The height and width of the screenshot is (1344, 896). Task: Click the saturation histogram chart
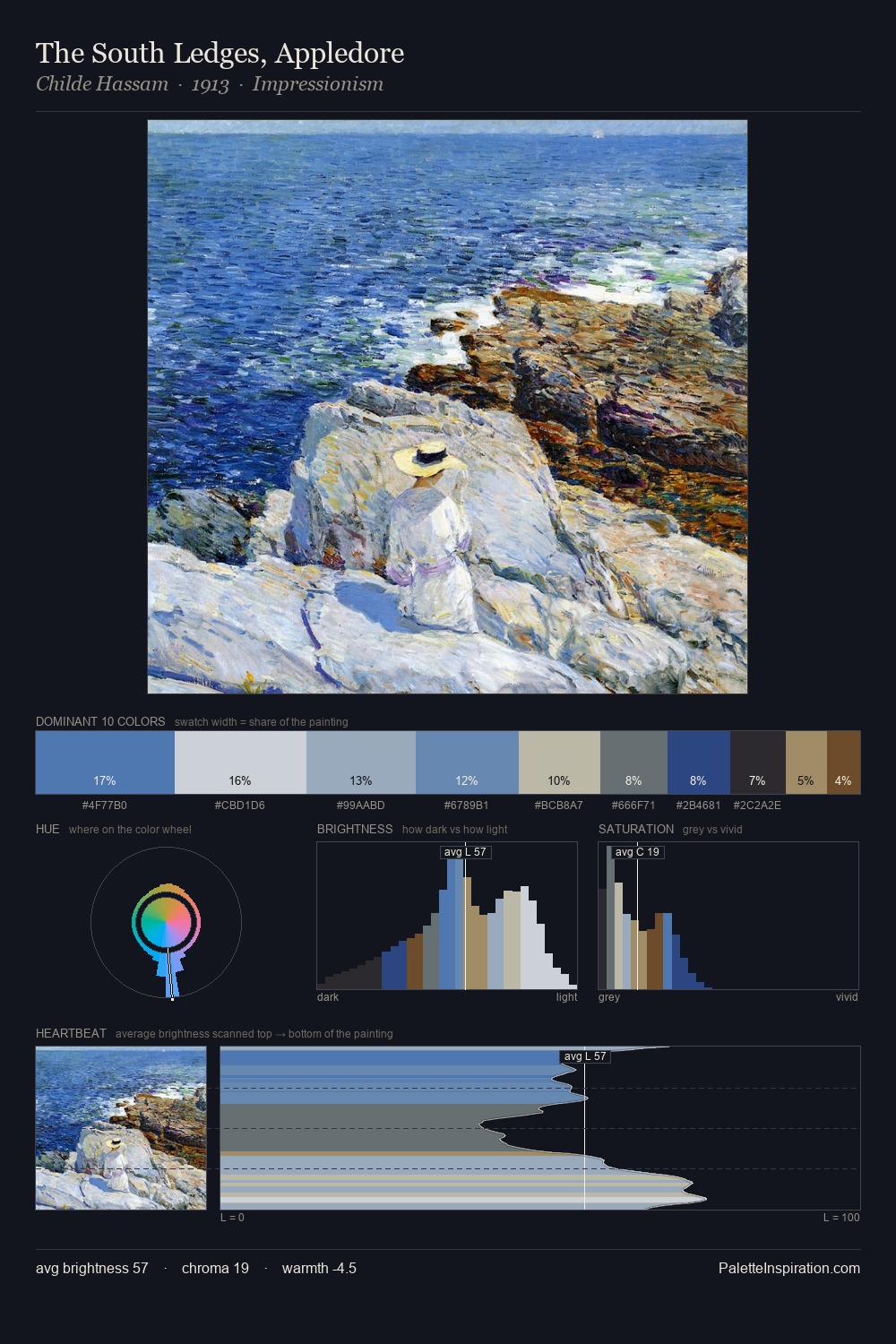tap(728, 916)
